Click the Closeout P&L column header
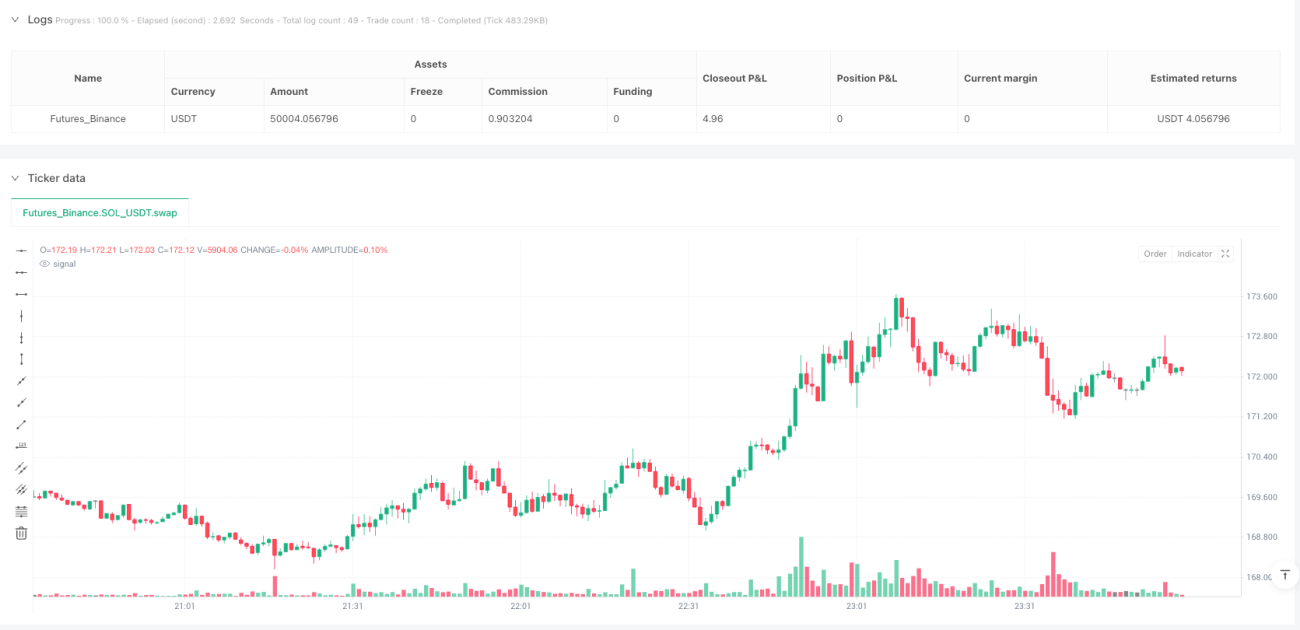The width and height of the screenshot is (1300, 630). pyautogui.click(x=734, y=78)
